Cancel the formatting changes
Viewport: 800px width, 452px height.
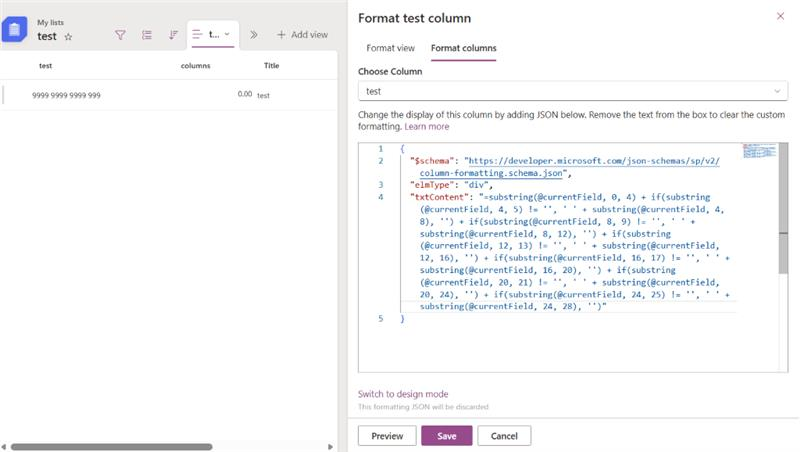(504, 436)
